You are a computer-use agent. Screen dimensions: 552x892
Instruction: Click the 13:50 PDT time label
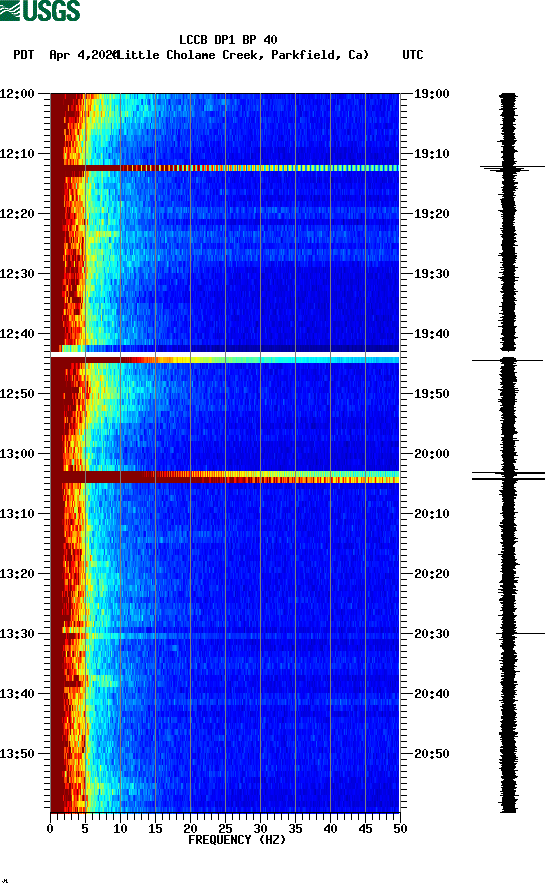pyautogui.click(x=17, y=754)
